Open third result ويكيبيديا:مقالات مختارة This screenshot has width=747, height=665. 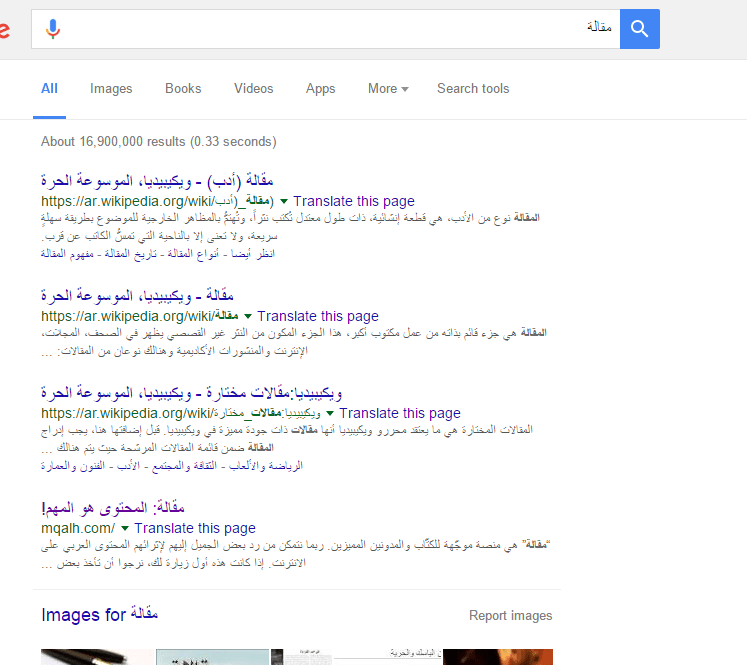(x=192, y=393)
